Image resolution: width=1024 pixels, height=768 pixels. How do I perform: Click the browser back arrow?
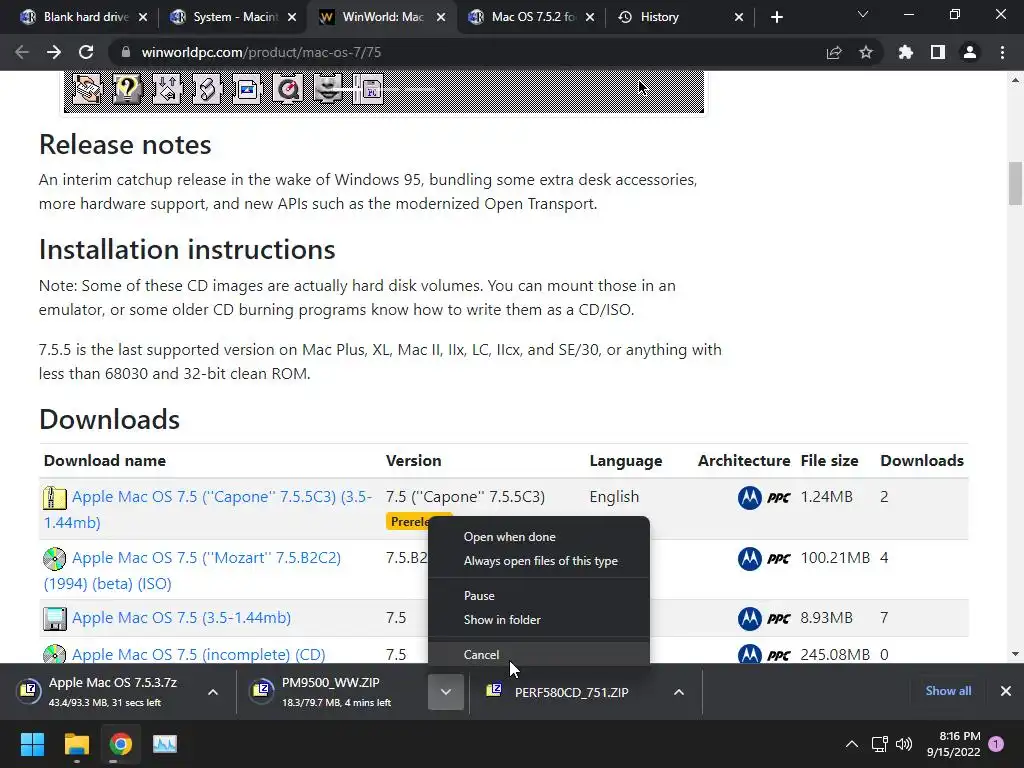tap(22, 52)
